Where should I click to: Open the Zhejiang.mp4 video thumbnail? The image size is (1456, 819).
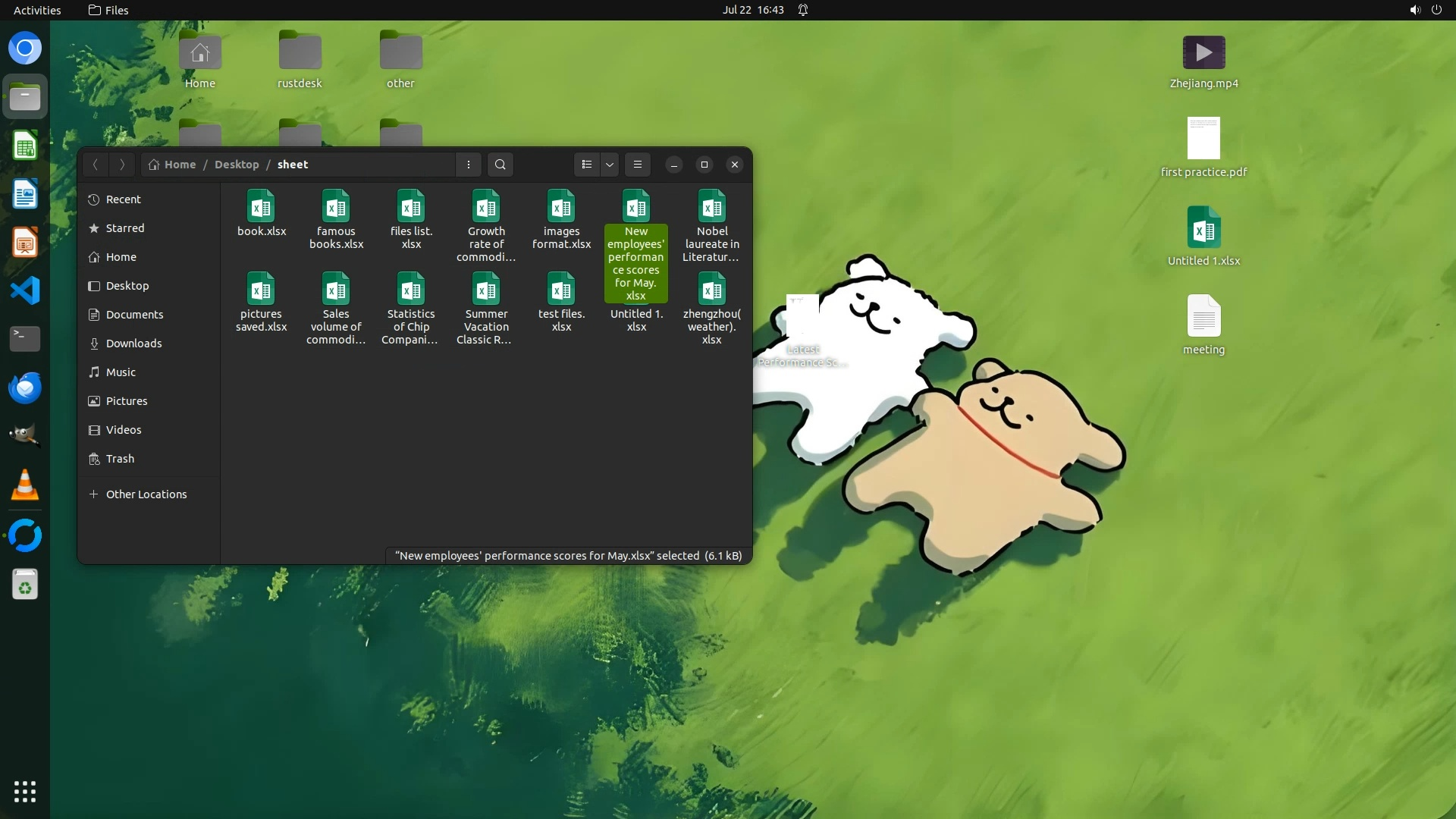tap(1203, 53)
